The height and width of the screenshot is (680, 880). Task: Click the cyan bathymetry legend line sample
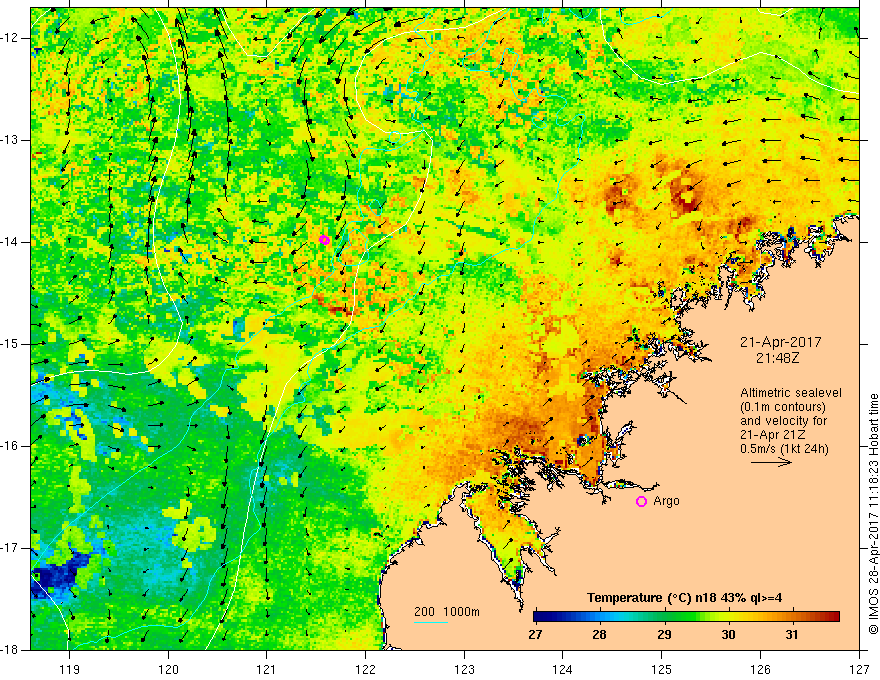tap(431, 623)
